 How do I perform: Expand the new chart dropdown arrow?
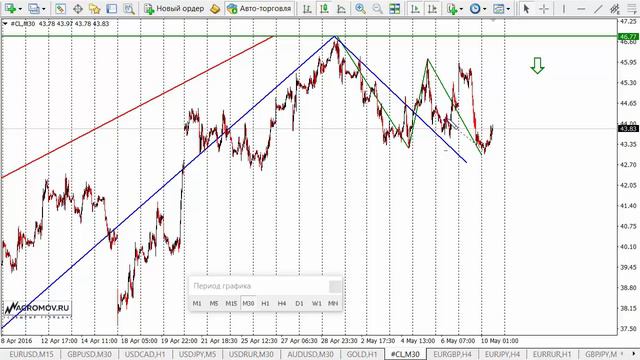[20, 9]
